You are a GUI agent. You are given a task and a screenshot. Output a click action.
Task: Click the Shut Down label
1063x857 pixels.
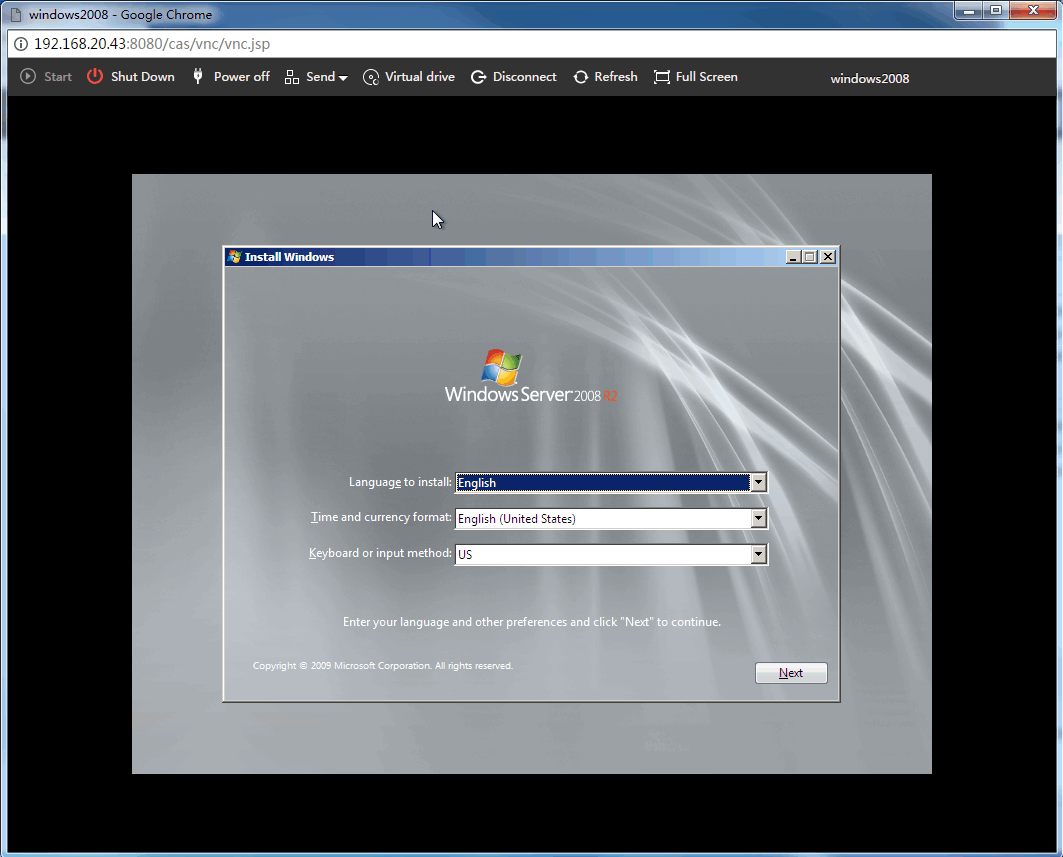click(x=142, y=77)
